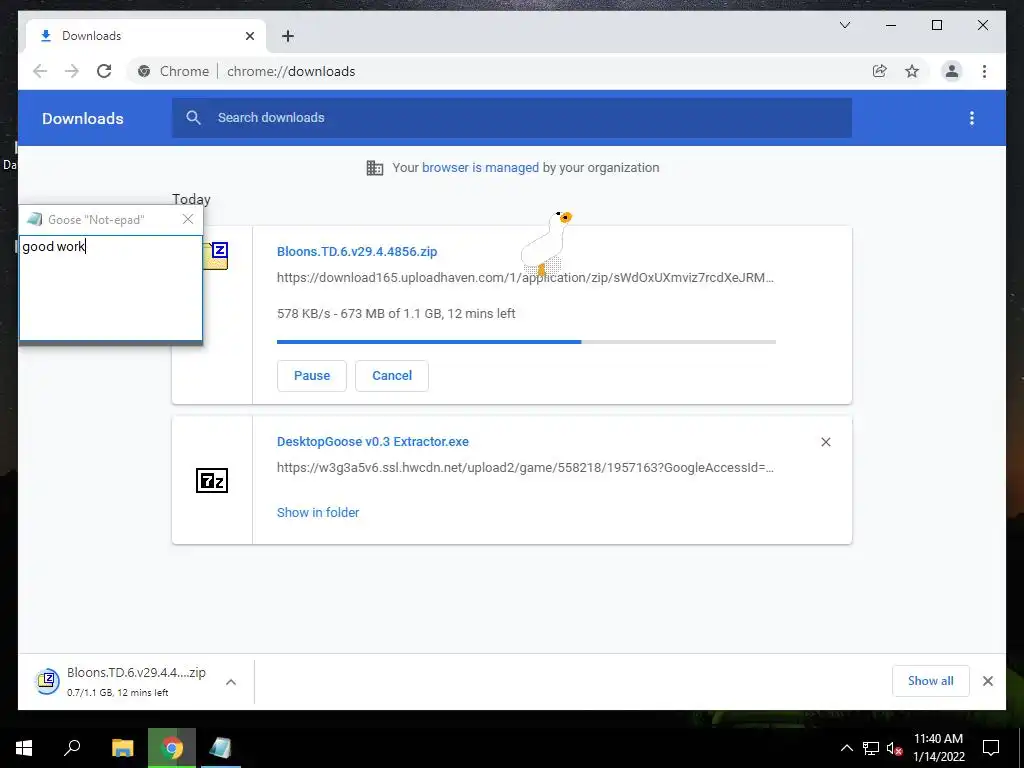Click the 'Today' date heading

(191, 199)
